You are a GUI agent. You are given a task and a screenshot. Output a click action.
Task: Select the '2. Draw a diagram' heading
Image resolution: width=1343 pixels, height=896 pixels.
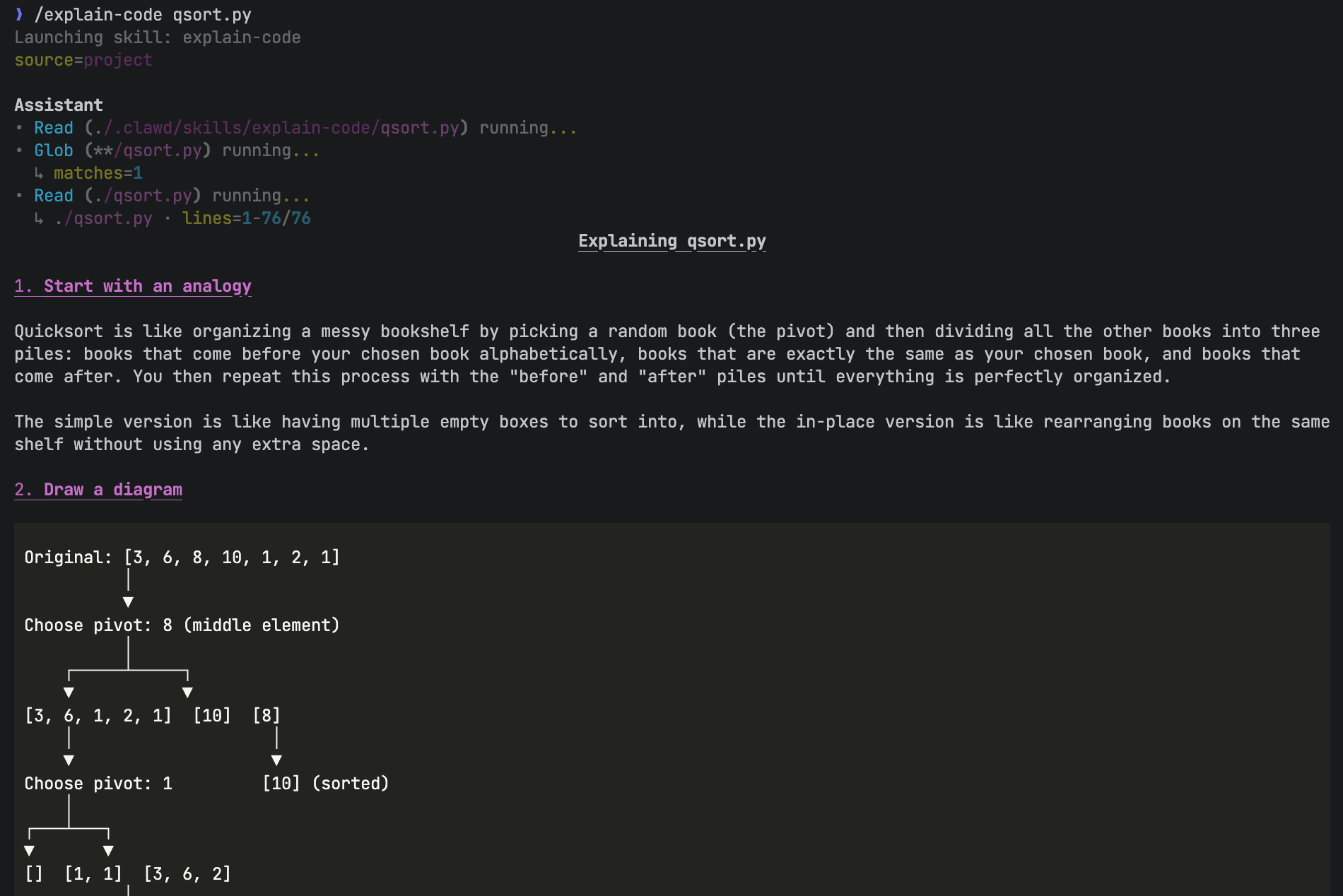click(x=98, y=490)
